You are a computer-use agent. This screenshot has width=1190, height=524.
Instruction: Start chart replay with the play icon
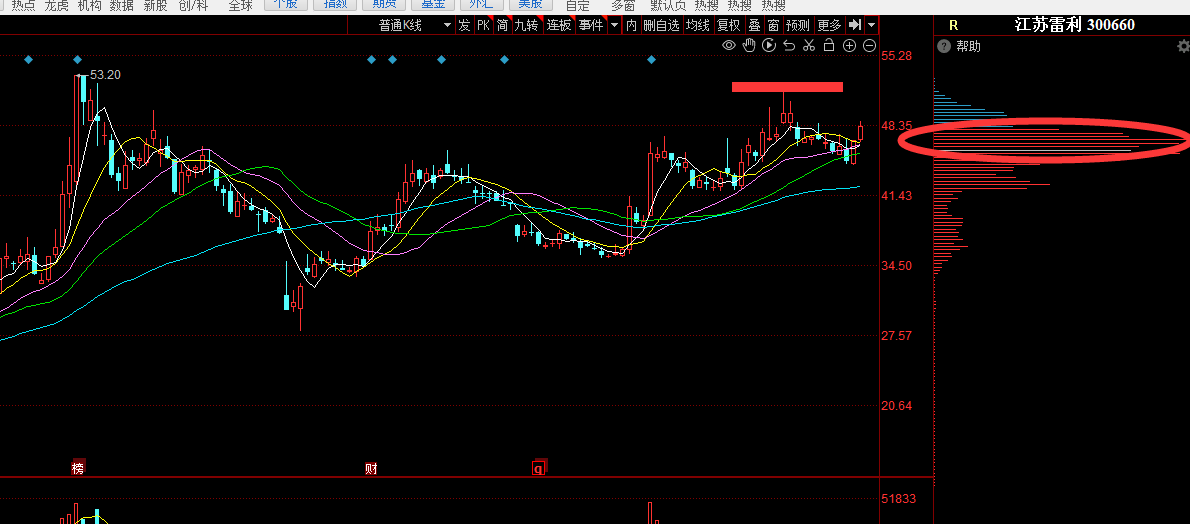tap(769, 46)
